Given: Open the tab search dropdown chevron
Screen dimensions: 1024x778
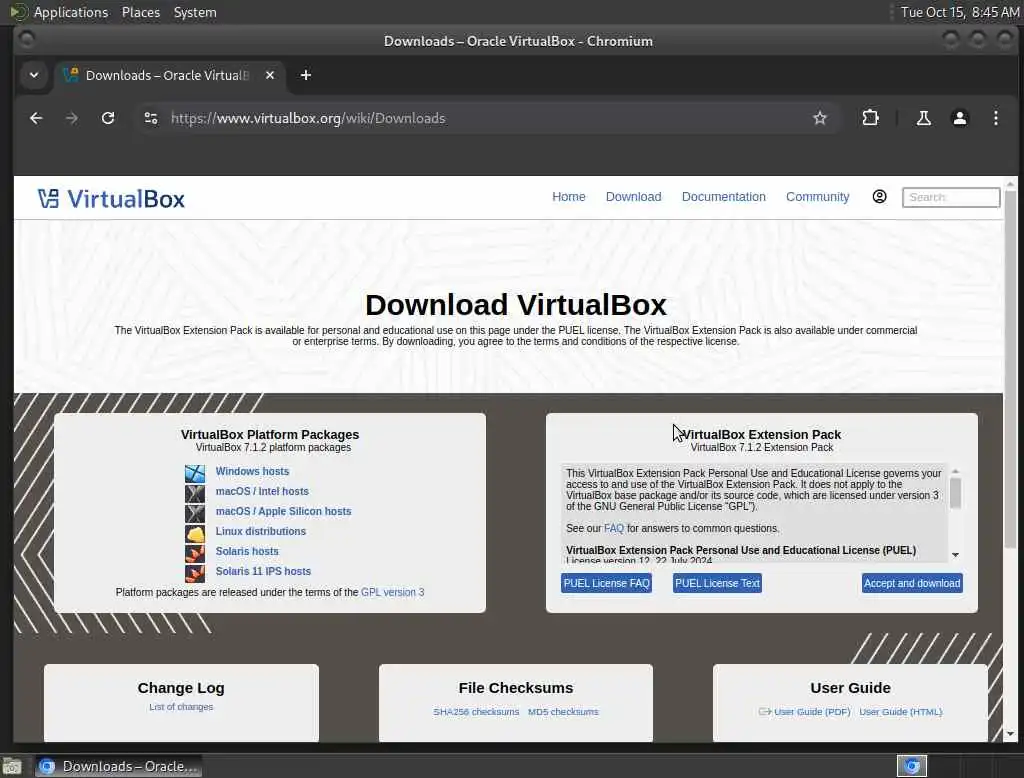Looking at the screenshot, I should (34, 75).
